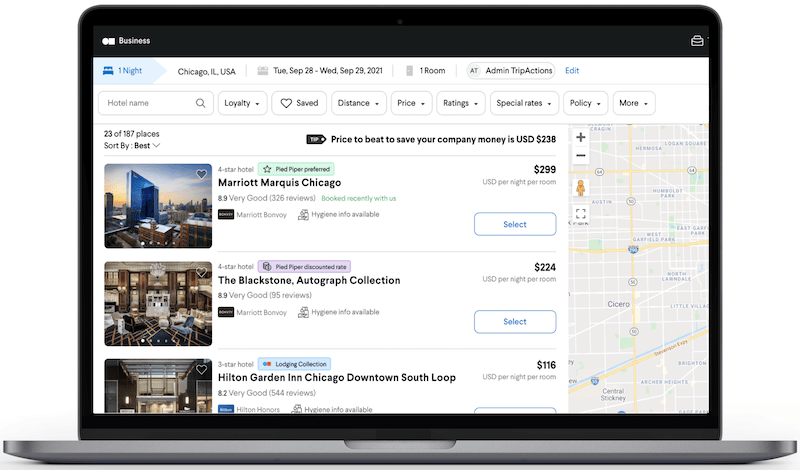Open the Distance filter dropdown
Image resolution: width=800 pixels, height=470 pixels.
358,103
